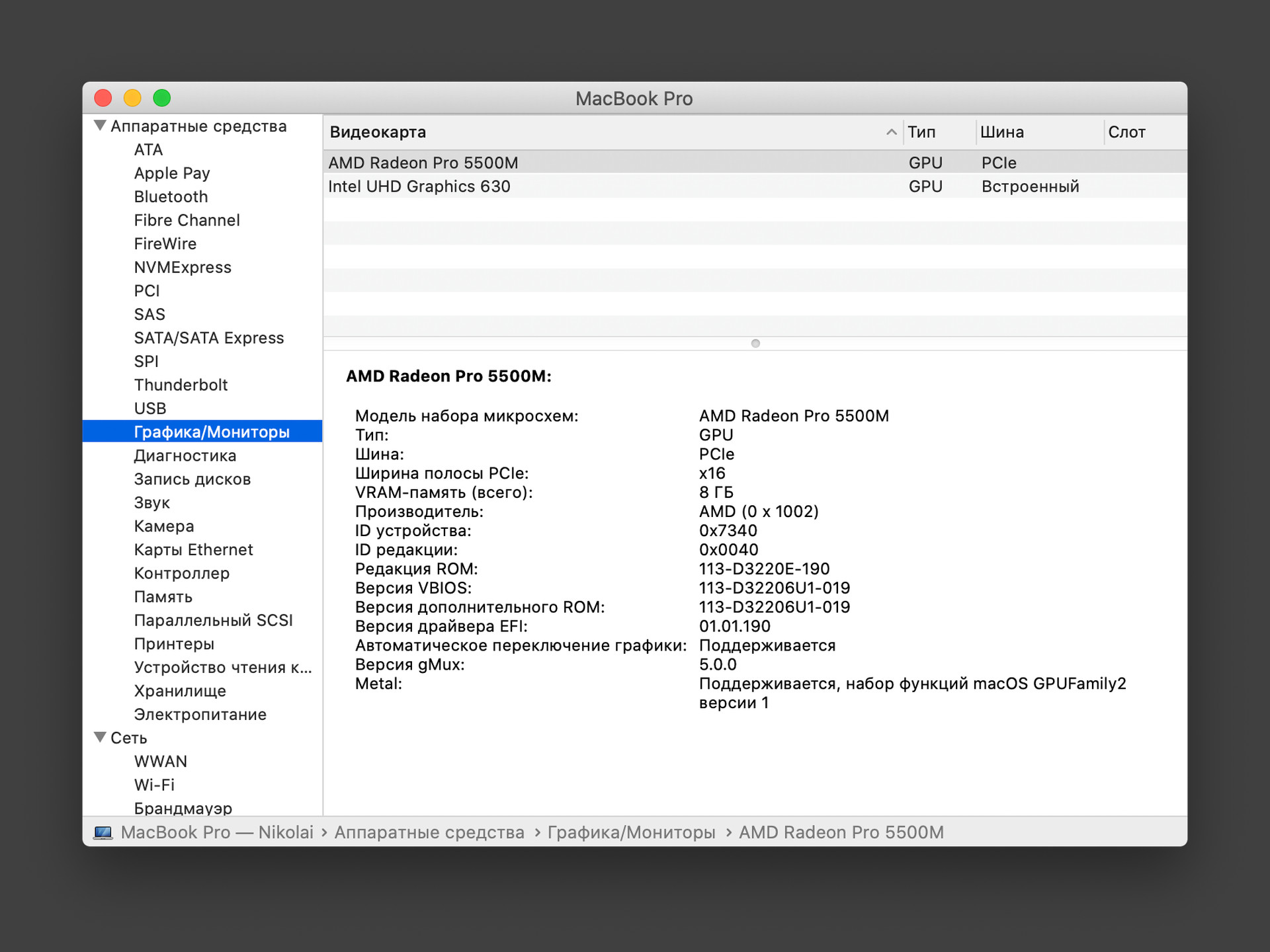Select Параллельный SCSI item
The image size is (1270, 952).
[213, 620]
